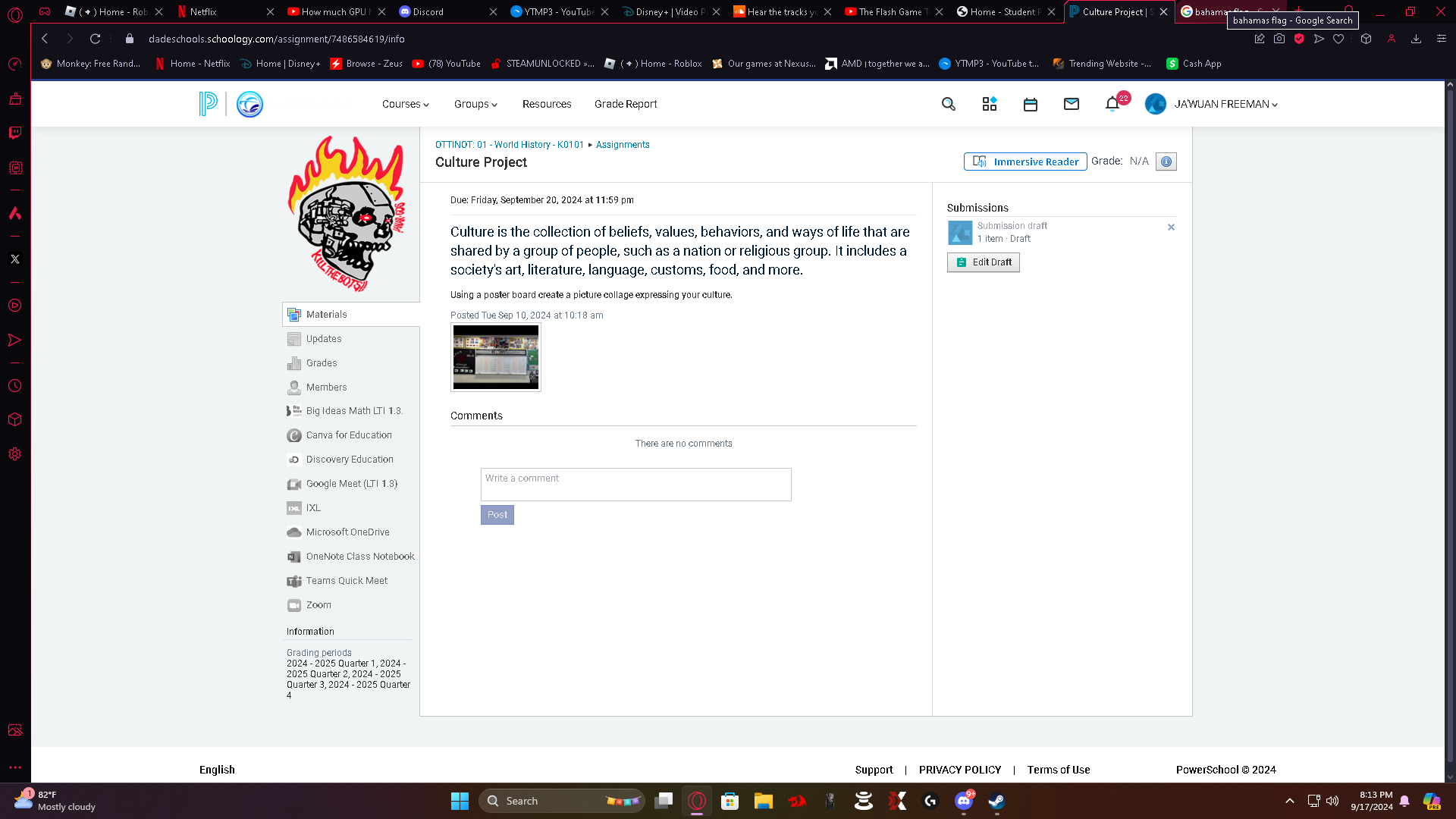Open the apps grid icon in header

point(989,104)
